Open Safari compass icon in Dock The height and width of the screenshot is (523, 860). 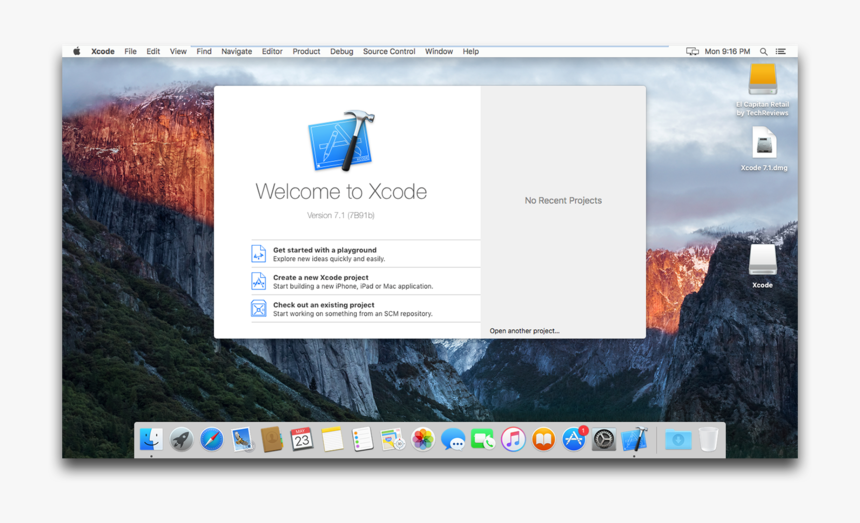coord(211,439)
